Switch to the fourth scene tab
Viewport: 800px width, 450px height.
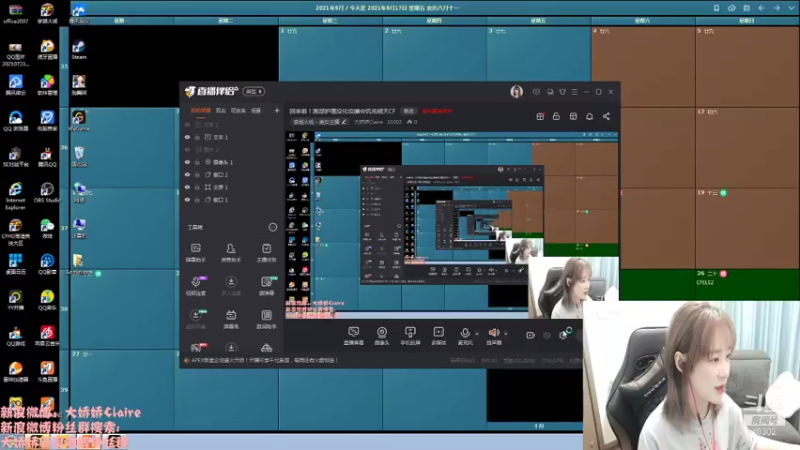pyautogui.click(x=256, y=110)
